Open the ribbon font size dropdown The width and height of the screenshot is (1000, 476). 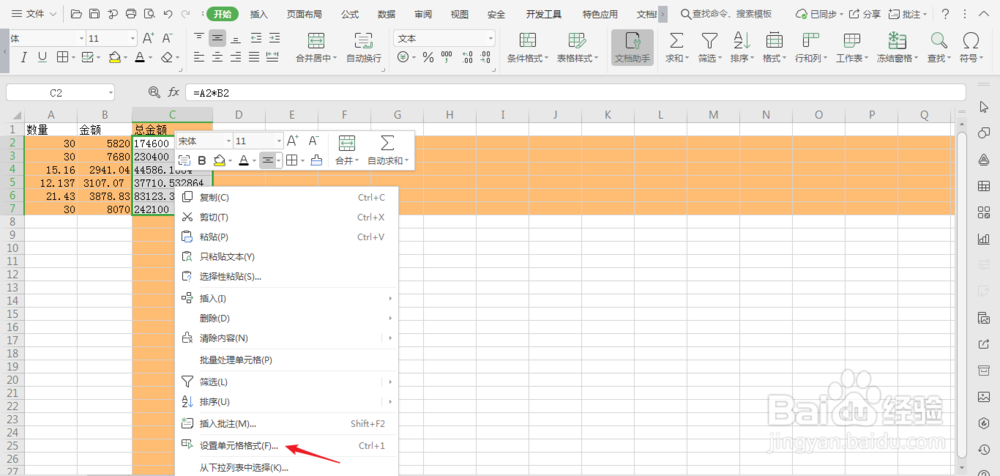coord(133,39)
